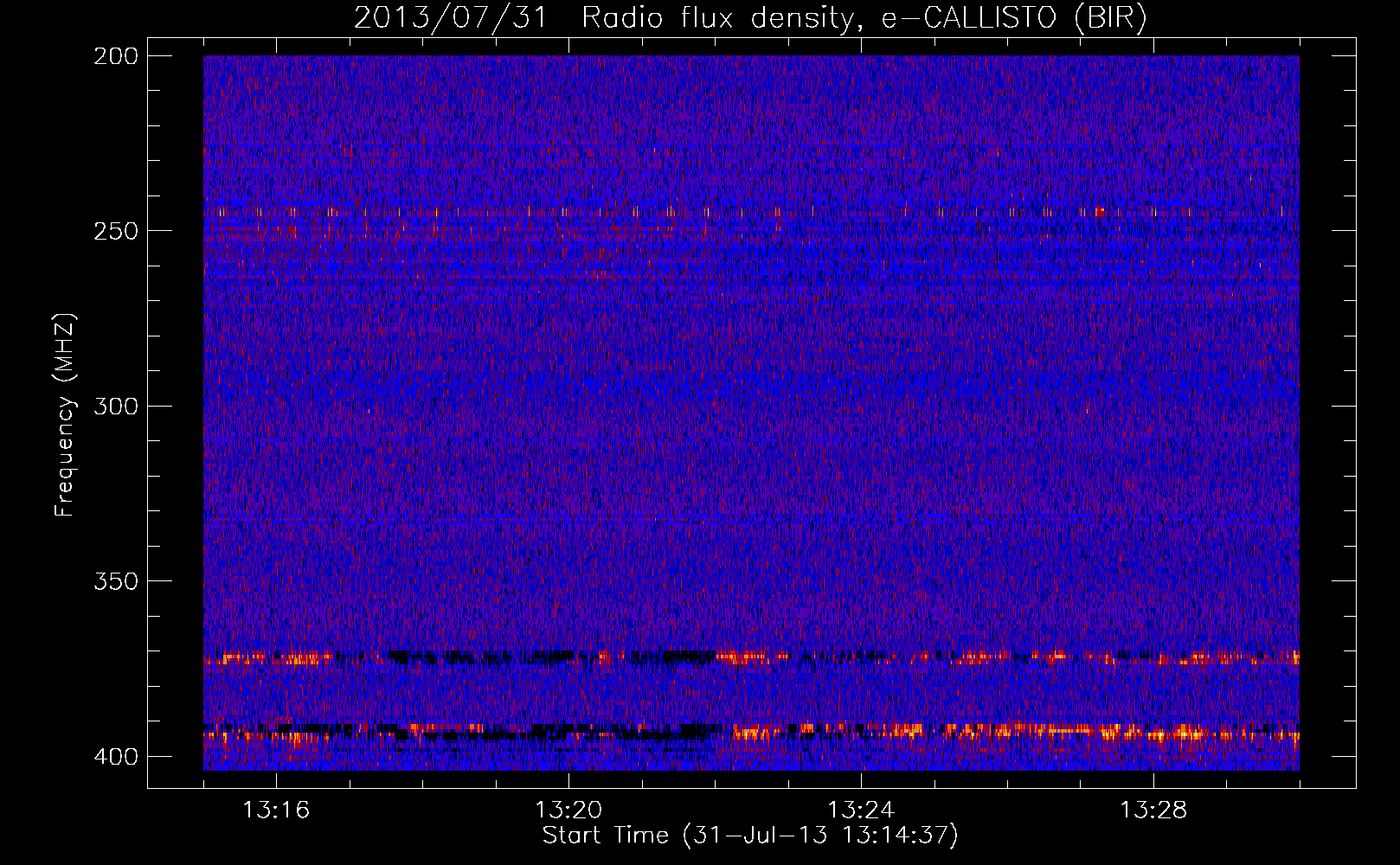Click the 350 frequency tick label

point(115,581)
